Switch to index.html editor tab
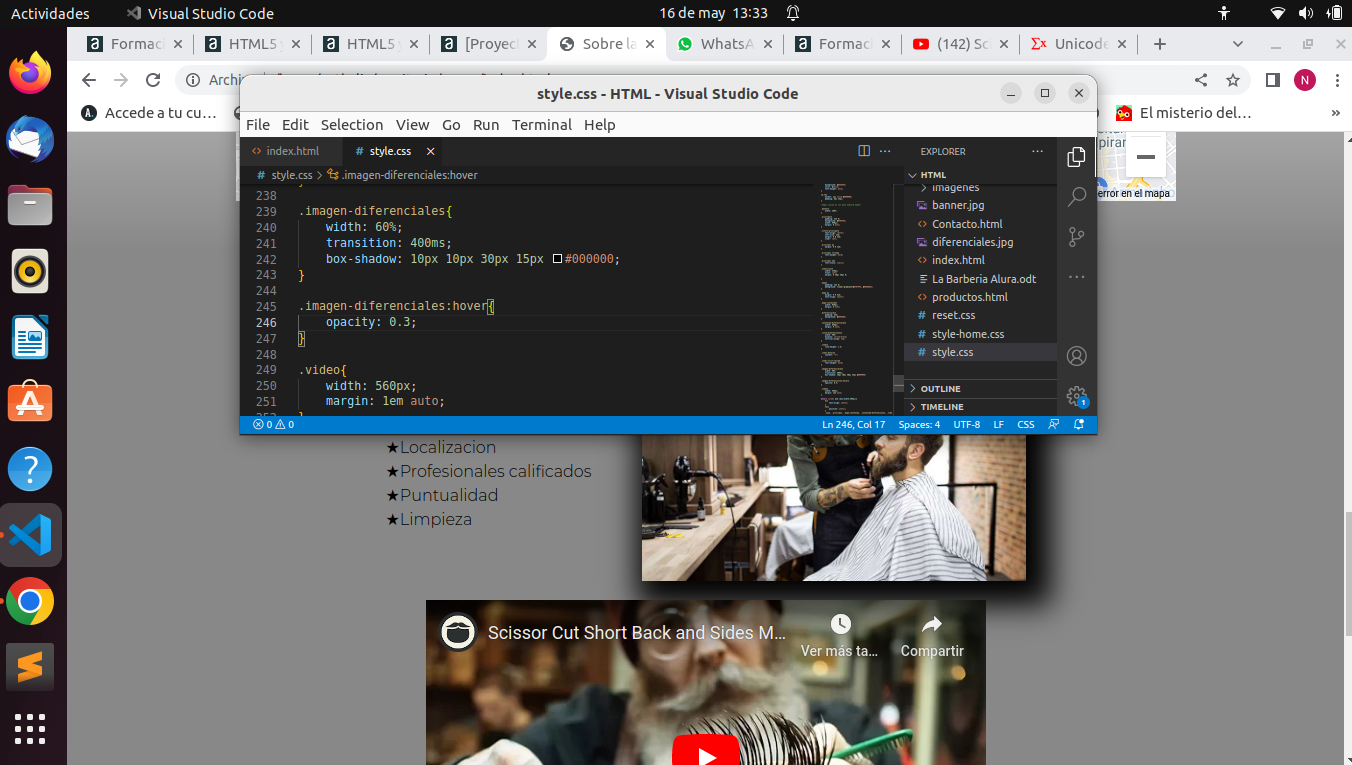Screen dimensions: 1352x765 click(291, 151)
